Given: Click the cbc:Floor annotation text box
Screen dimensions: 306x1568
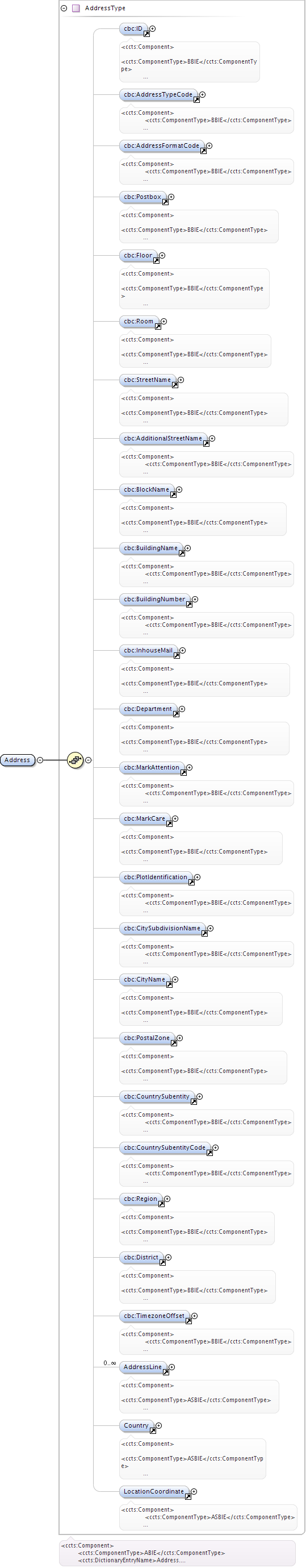Looking at the screenshot, I should tap(194, 289).
